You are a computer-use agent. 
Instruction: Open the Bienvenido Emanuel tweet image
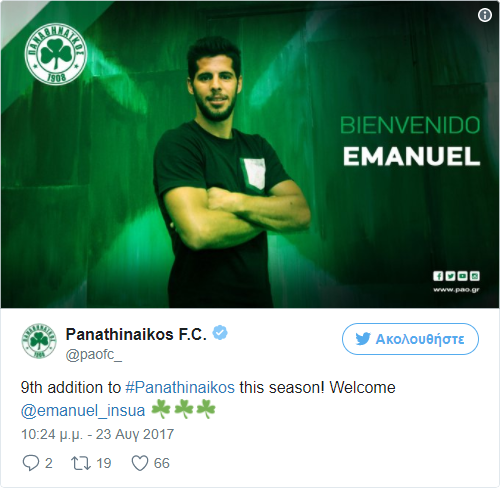coord(250,154)
